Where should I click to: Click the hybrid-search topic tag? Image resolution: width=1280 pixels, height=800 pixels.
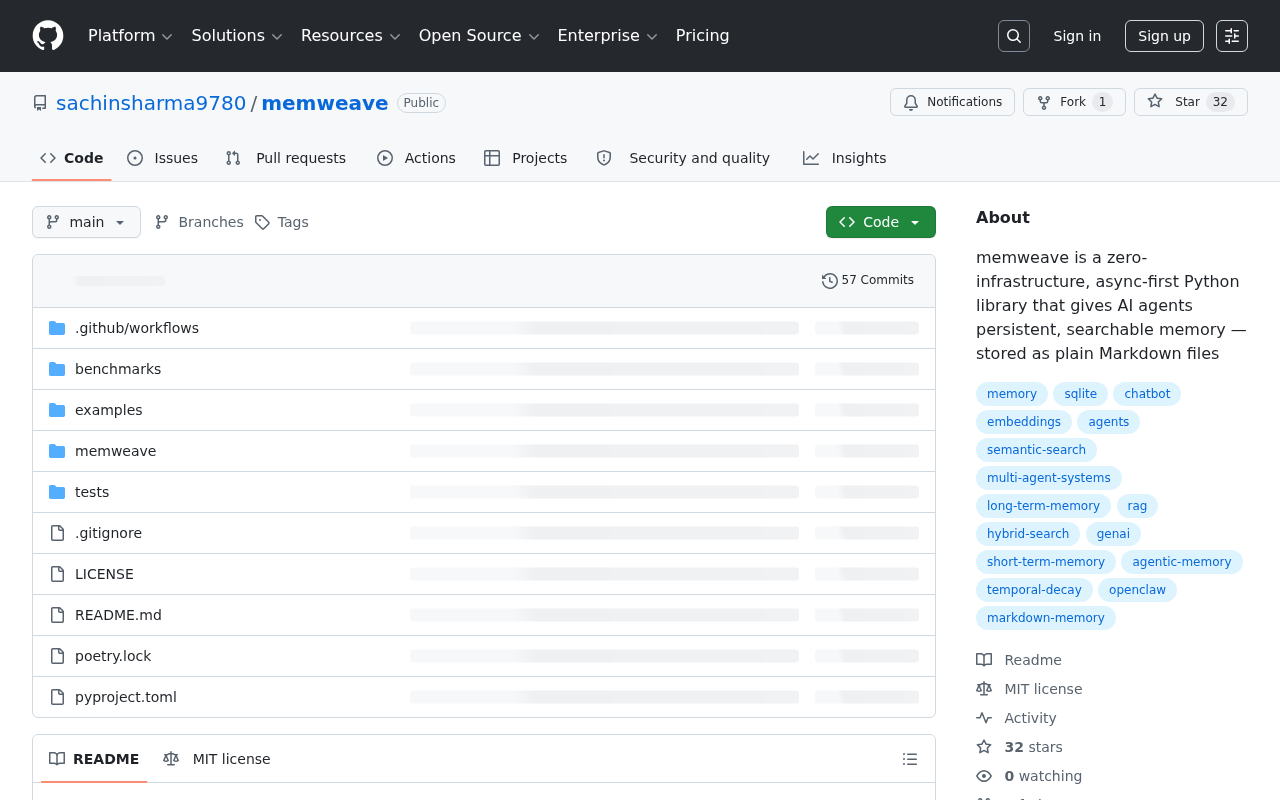(x=1028, y=534)
